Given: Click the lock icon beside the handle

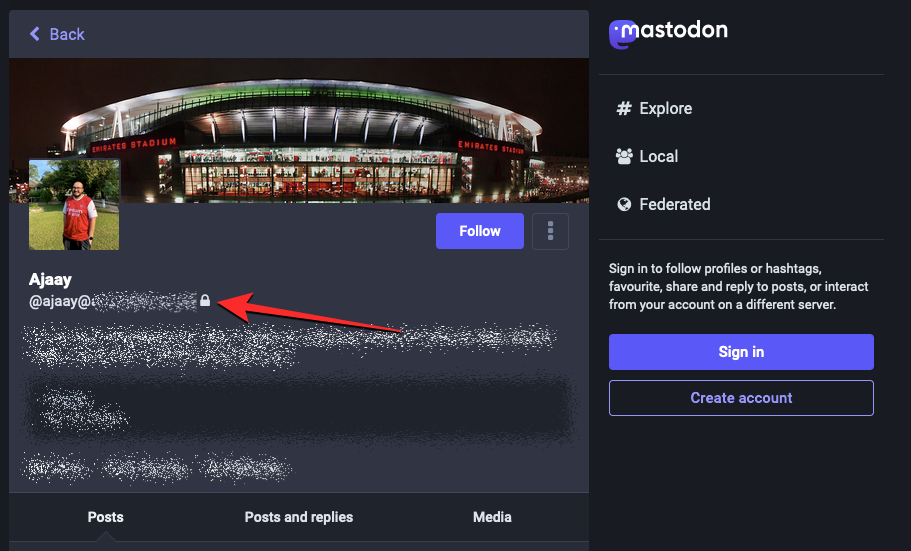Looking at the screenshot, I should pos(205,300).
